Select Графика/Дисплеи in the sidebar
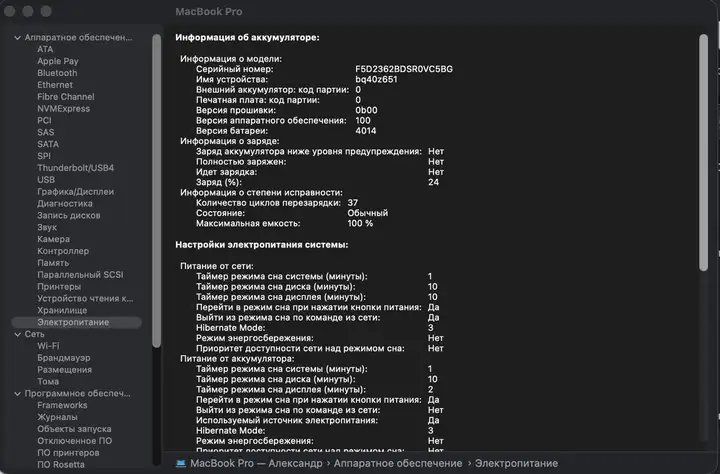This screenshot has height=474, width=720. click(x=75, y=192)
